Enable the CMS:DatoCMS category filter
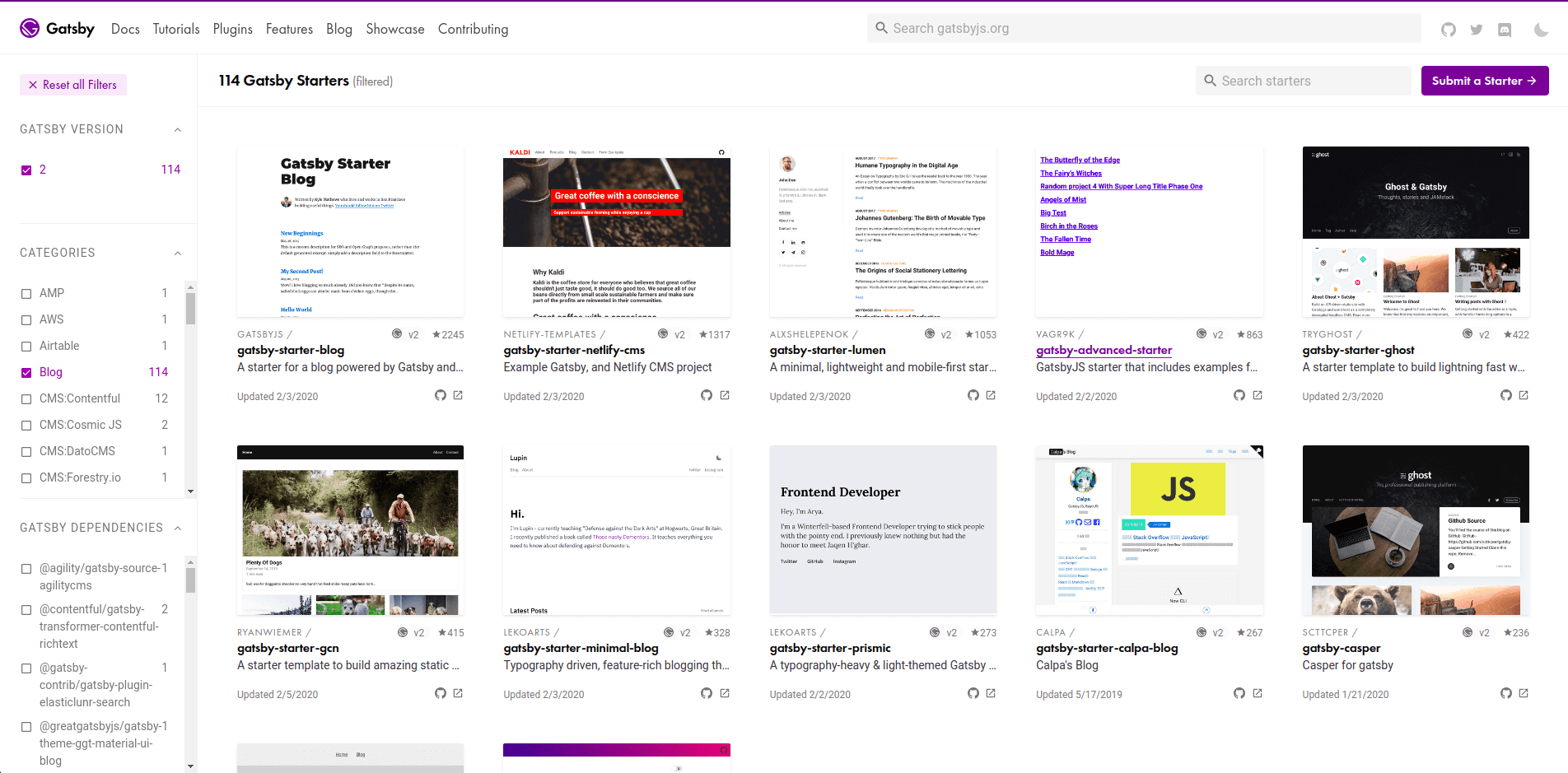This screenshot has width=1568, height=773. coord(26,451)
